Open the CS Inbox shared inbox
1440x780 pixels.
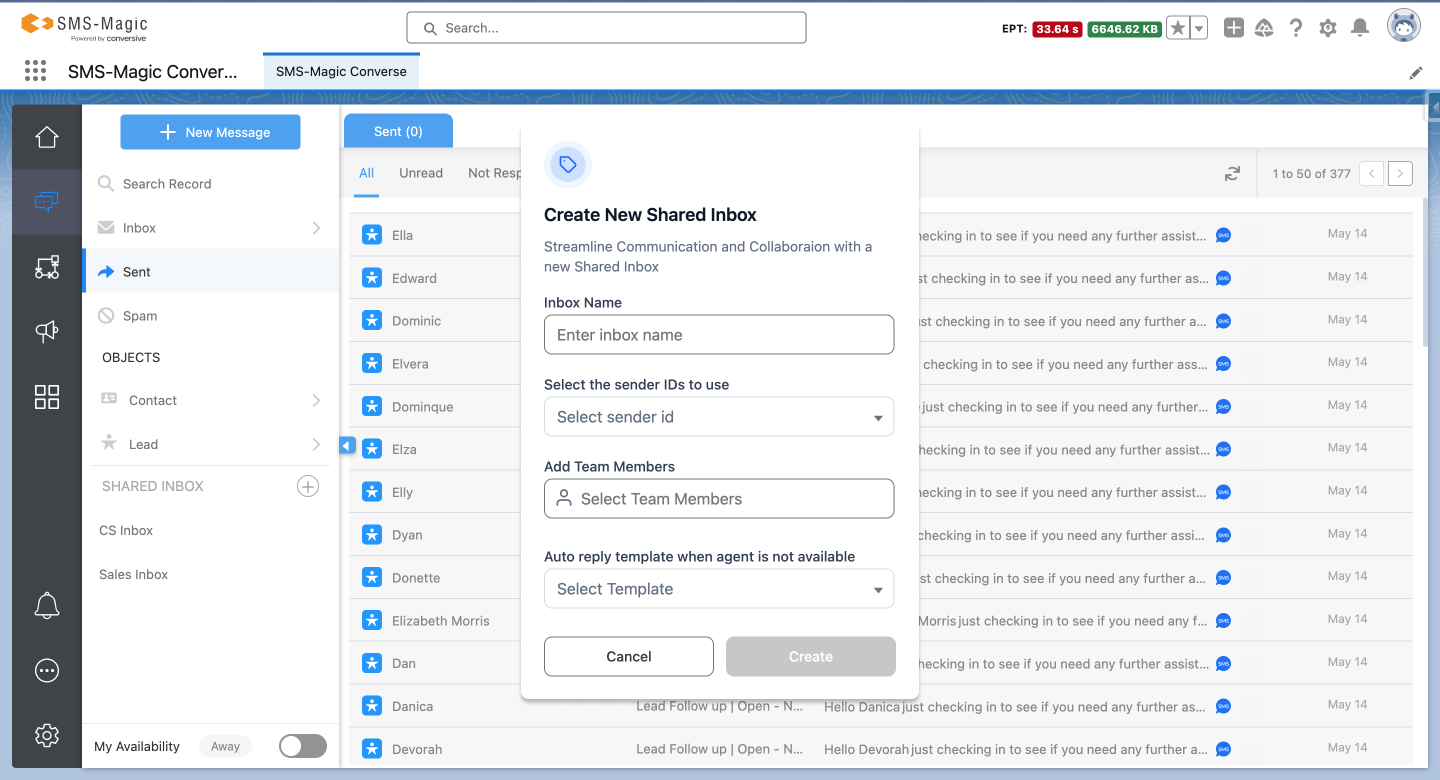[x=126, y=531]
